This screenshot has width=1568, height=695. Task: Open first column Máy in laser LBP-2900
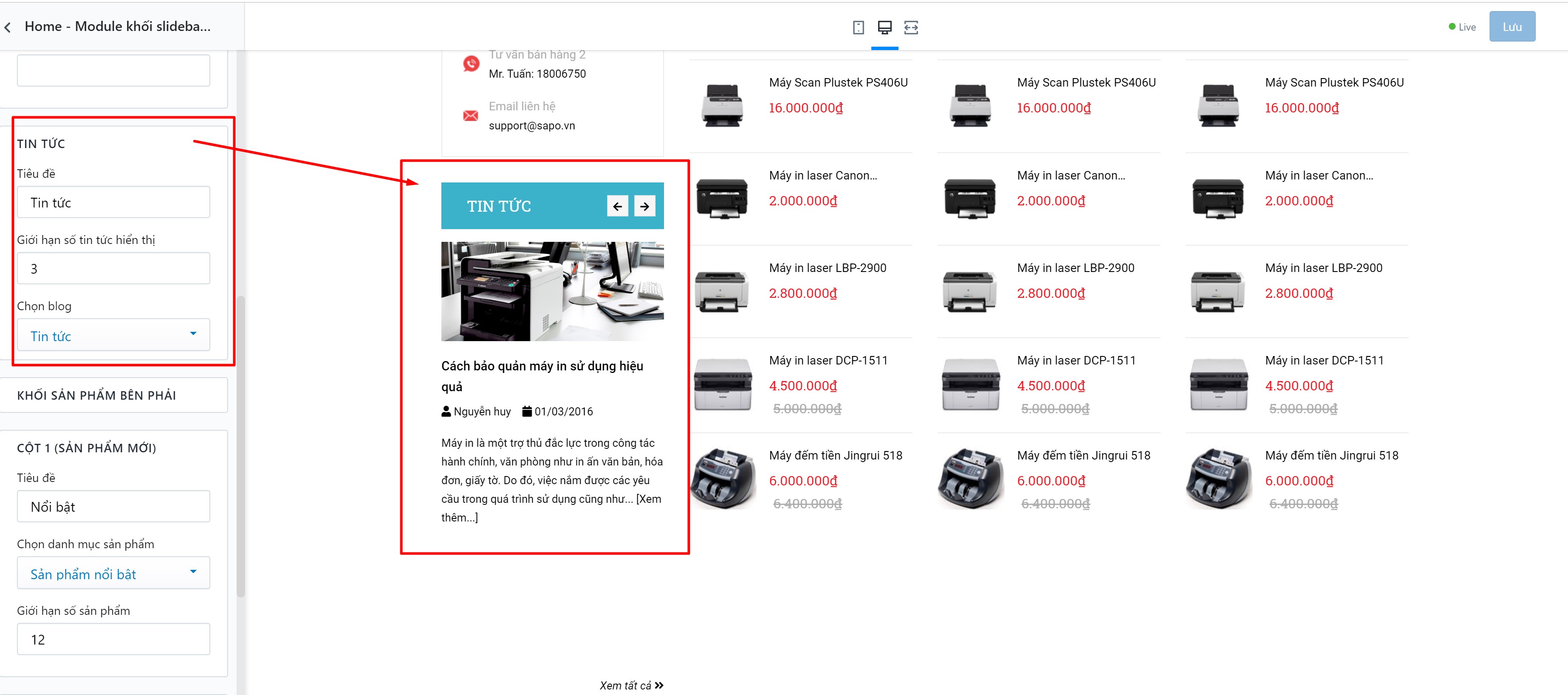pyautogui.click(x=827, y=268)
